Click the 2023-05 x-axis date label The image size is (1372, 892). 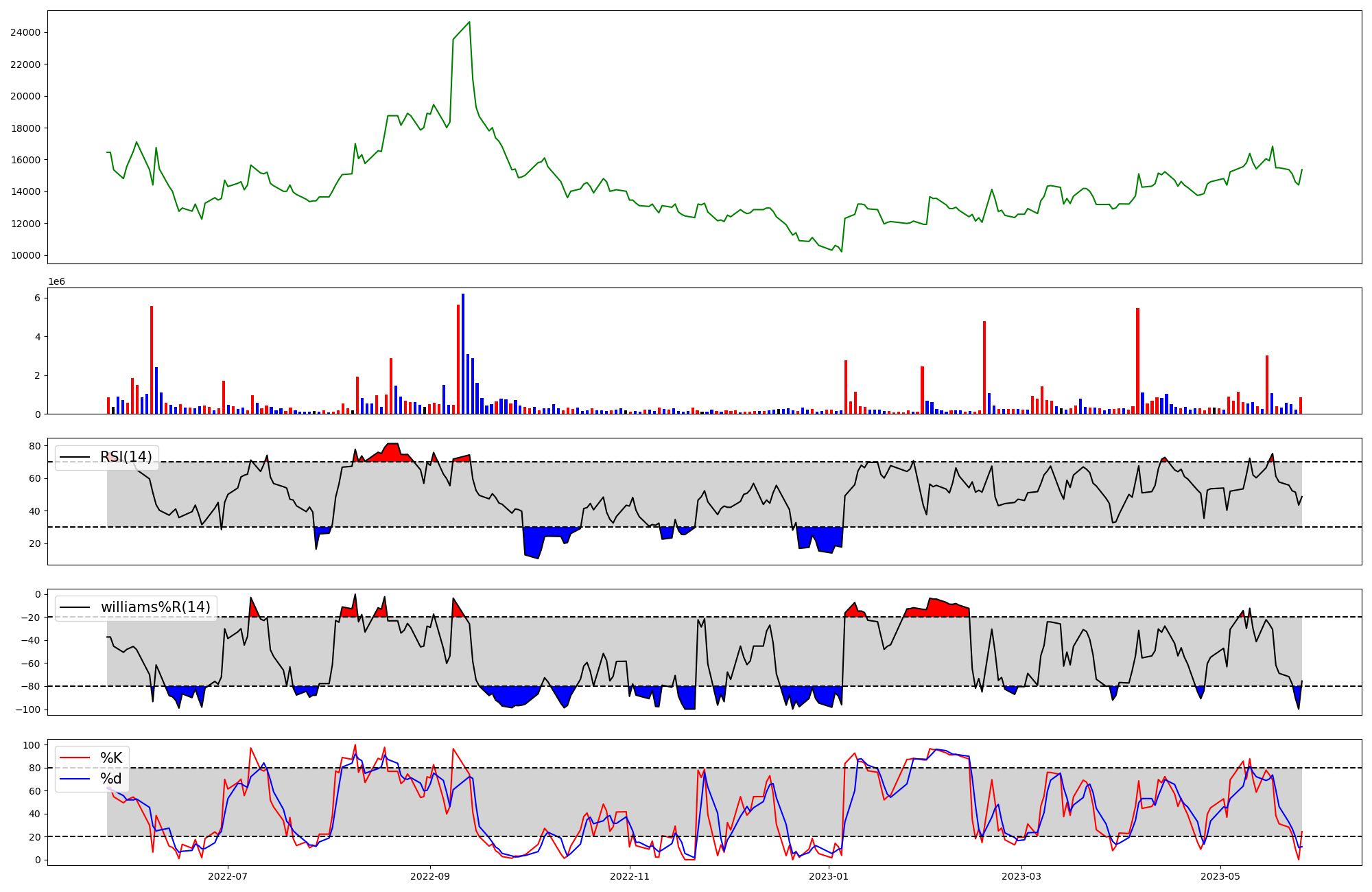(x=1221, y=876)
